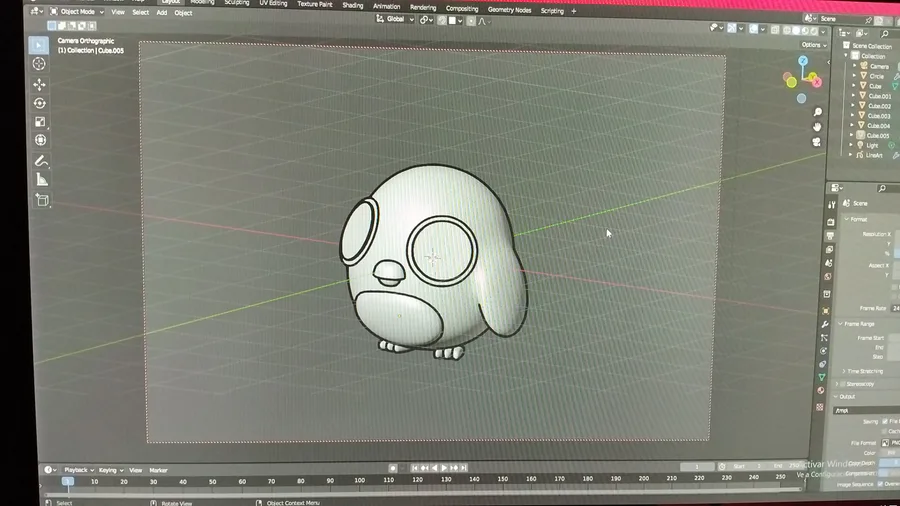Click the output path /tmp\ field
The height and width of the screenshot is (506, 900).
867,410
